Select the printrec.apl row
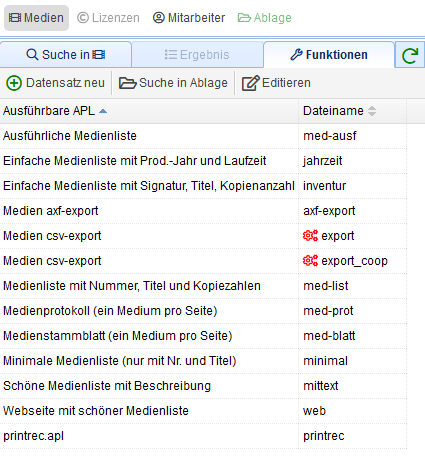 pos(203,436)
